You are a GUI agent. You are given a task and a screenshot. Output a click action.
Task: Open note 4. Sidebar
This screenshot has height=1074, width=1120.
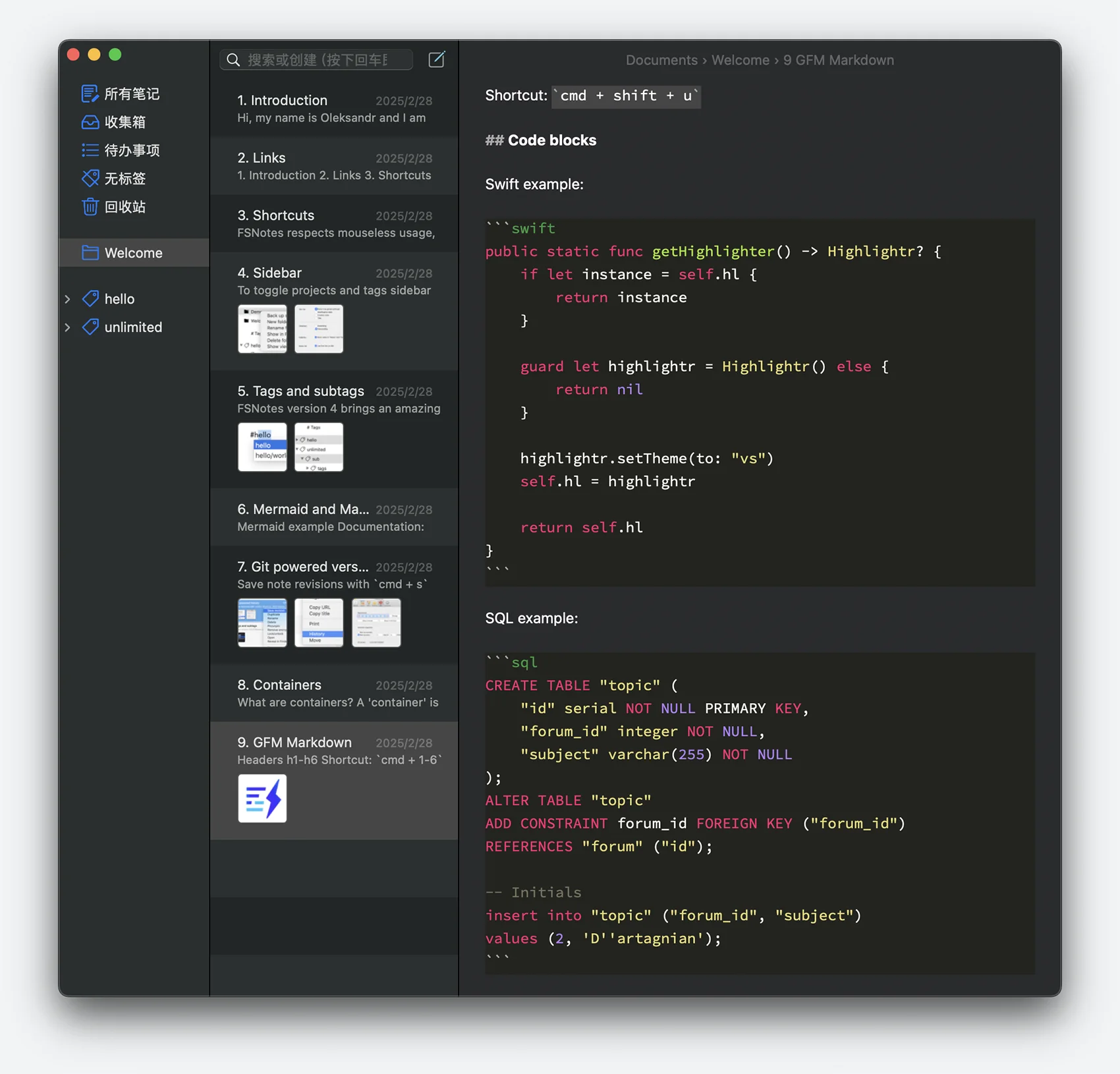(334, 311)
